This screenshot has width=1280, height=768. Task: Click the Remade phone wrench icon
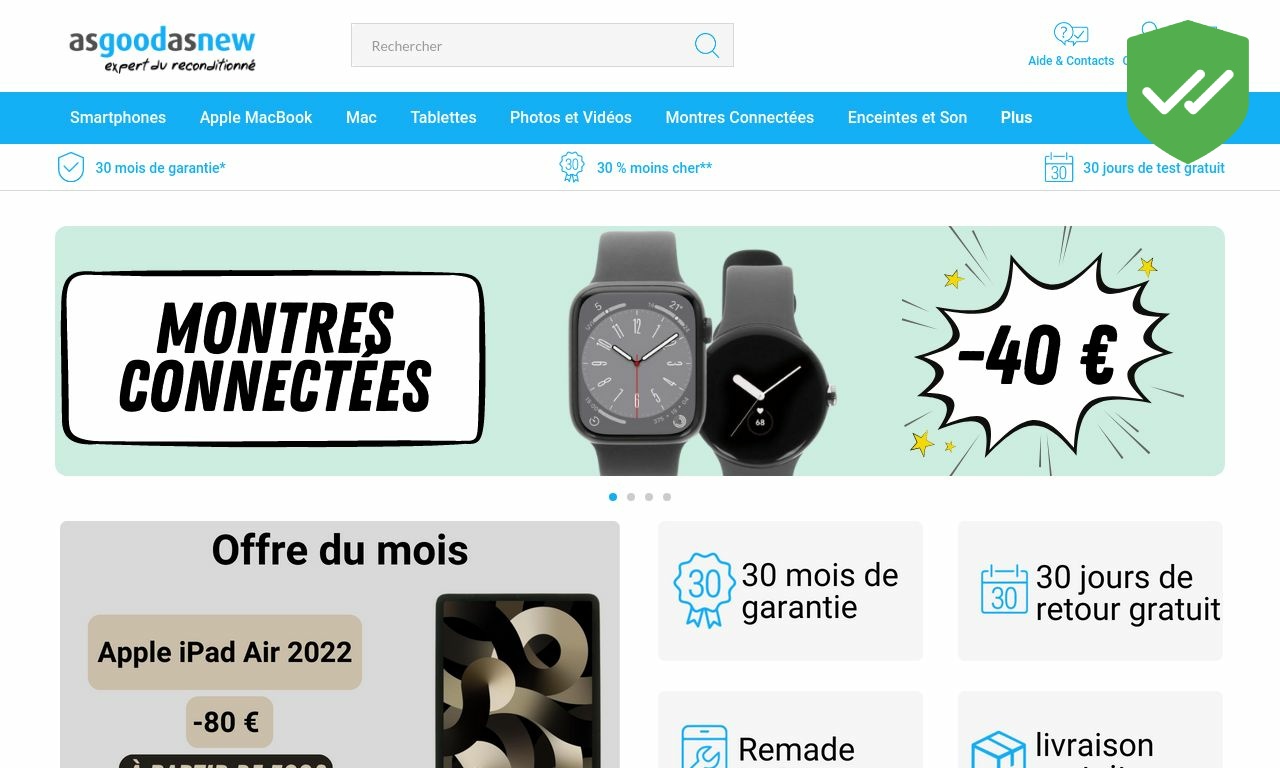pyautogui.click(x=704, y=747)
